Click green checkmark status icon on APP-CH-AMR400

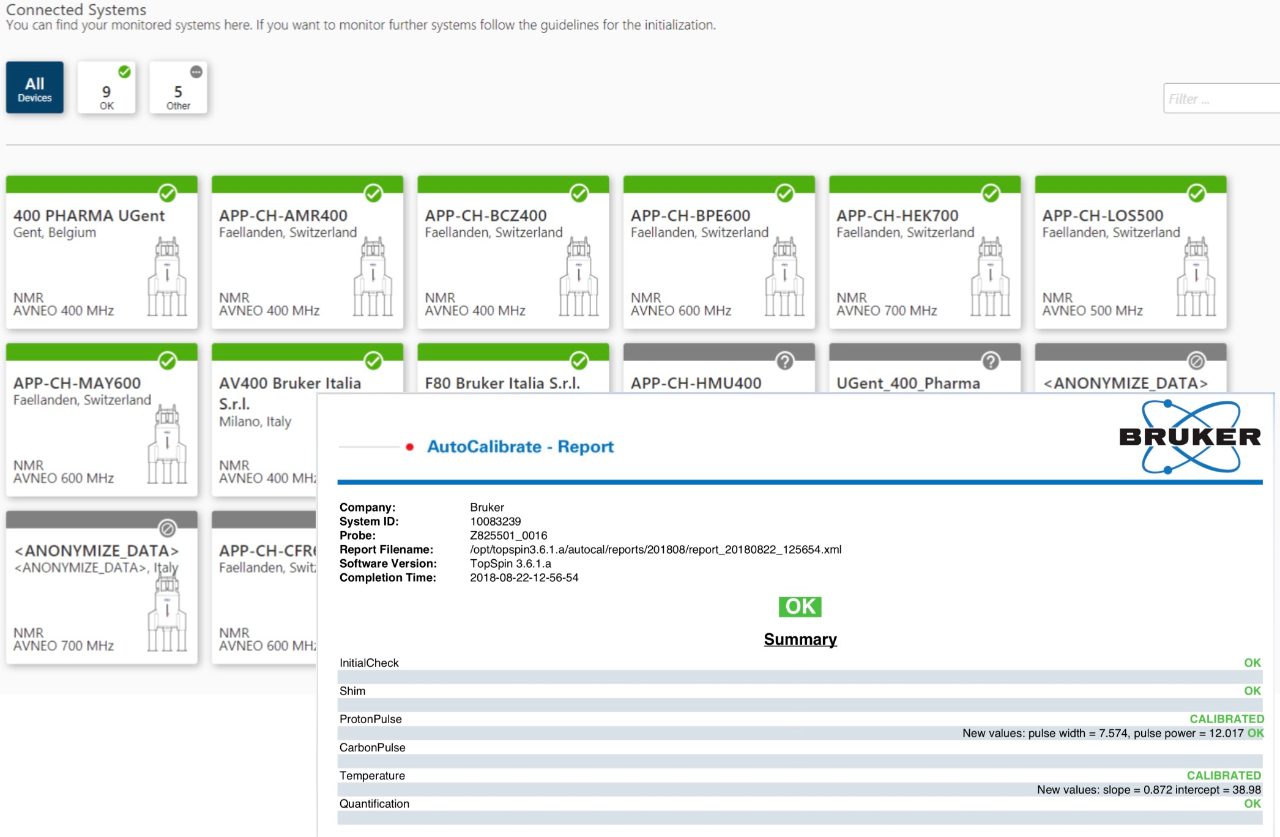pos(373,193)
